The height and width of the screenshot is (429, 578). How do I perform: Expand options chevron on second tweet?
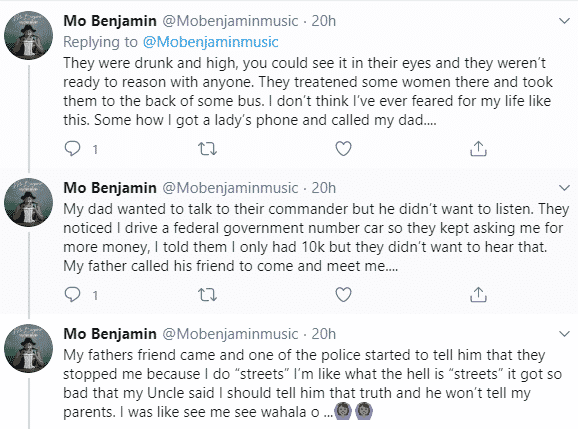tap(564, 188)
